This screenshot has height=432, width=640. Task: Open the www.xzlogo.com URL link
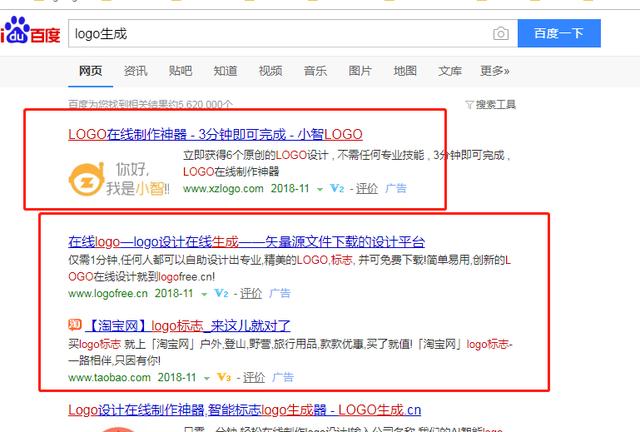(223, 189)
